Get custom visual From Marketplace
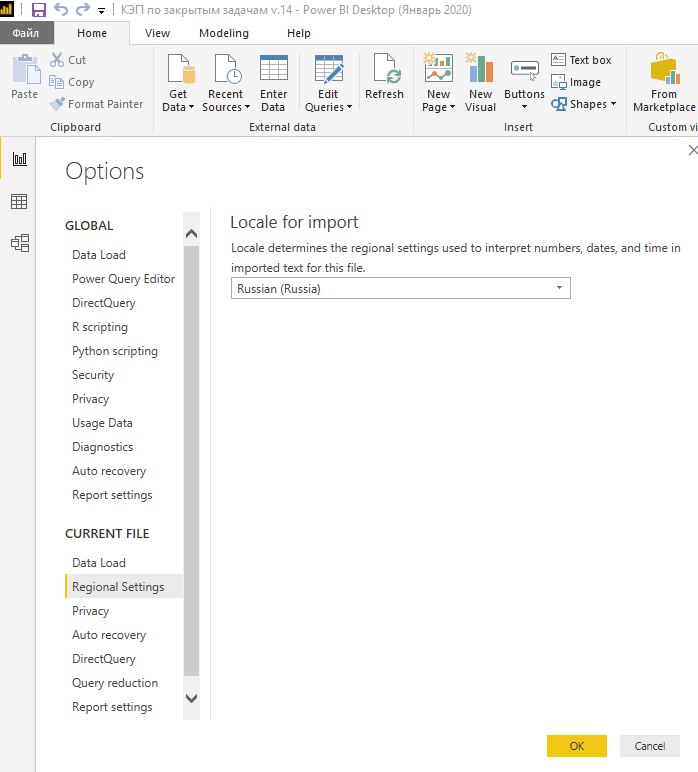Screen dimensions: 698x772 (664, 83)
